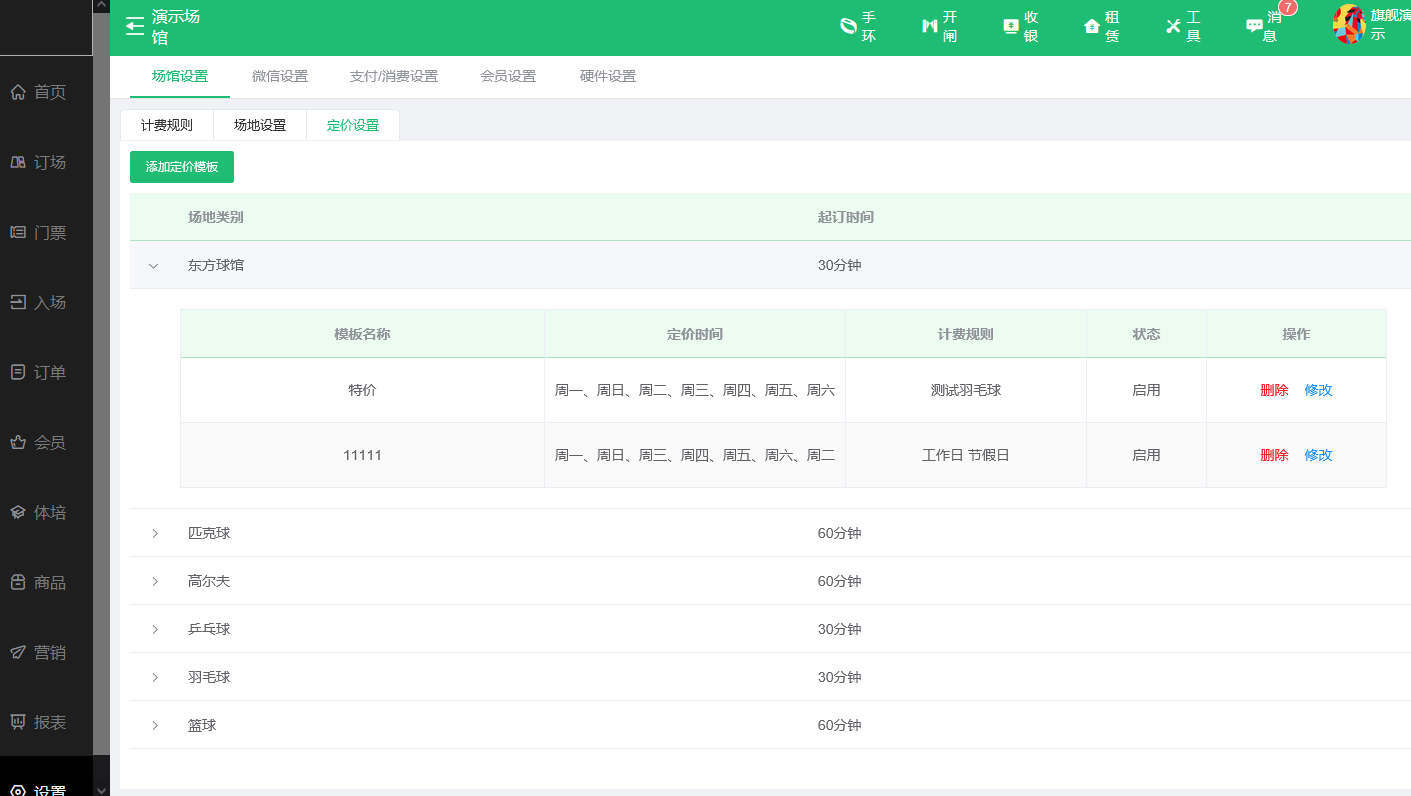Collapse the 东方球馆 row
The width and height of the screenshot is (1411, 796).
[x=154, y=266]
